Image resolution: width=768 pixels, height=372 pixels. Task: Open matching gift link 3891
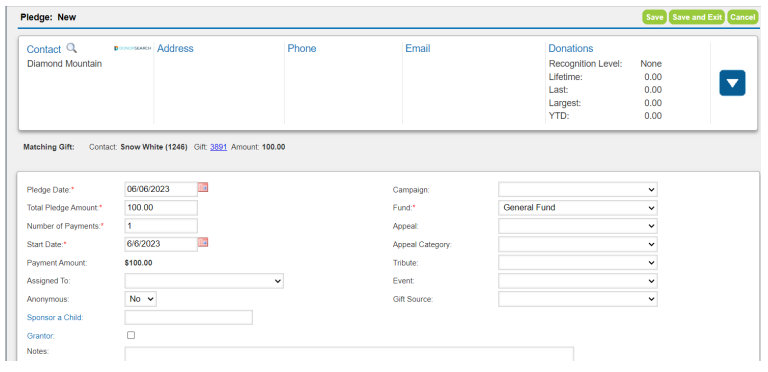[218, 147]
